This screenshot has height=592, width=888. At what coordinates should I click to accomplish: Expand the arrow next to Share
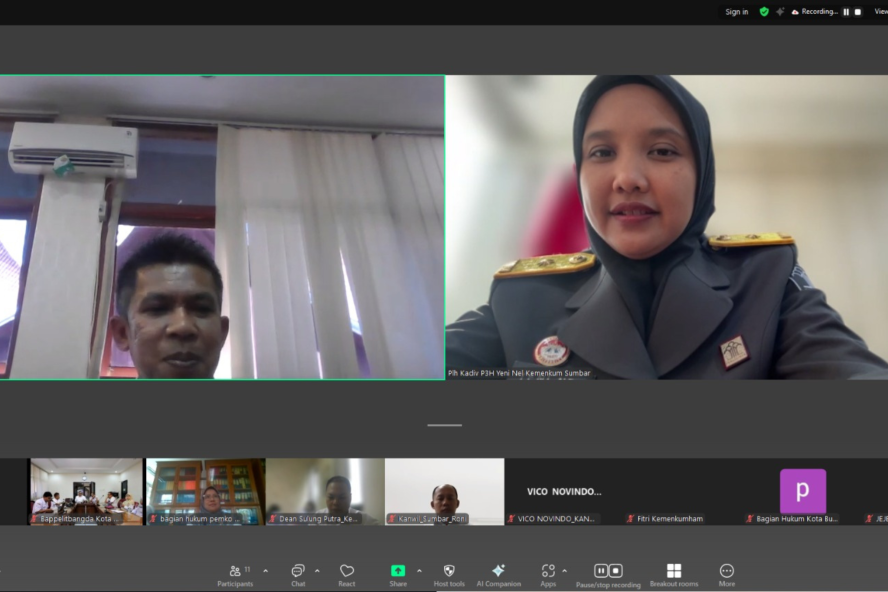pos(419,571)
